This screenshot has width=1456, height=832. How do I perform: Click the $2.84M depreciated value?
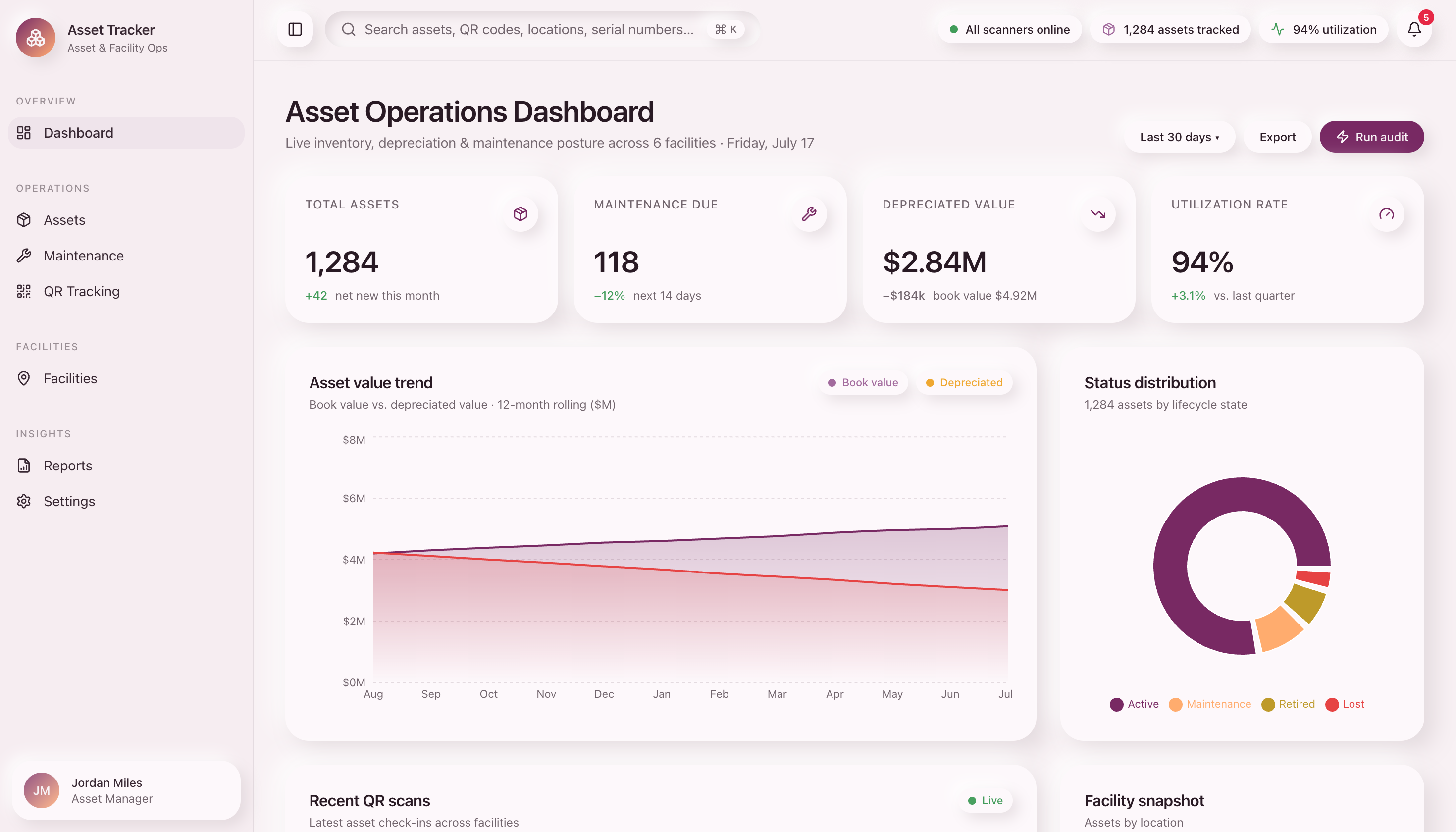tap(935, 261)
